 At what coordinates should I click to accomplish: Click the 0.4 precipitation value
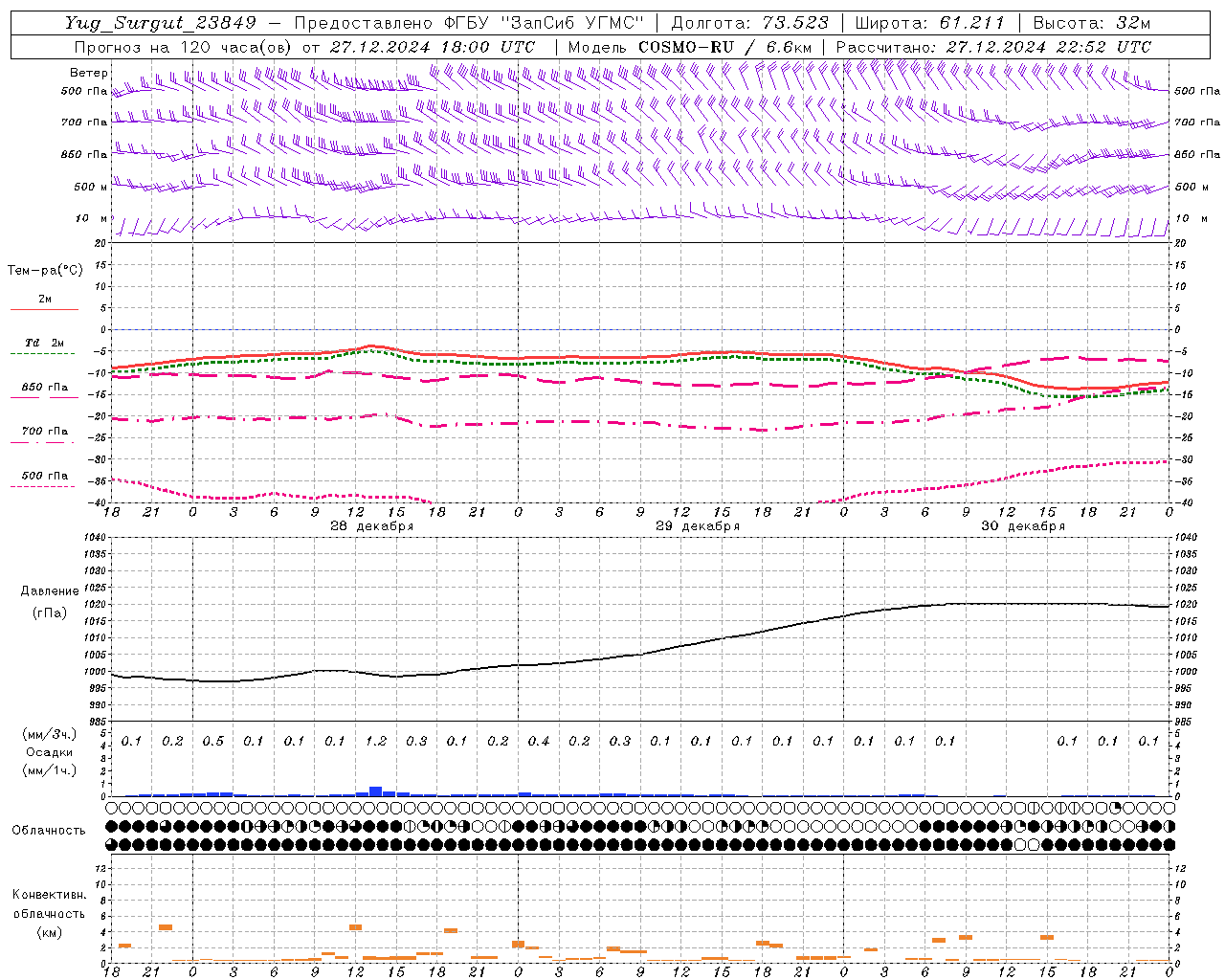[x=539, y=741]
